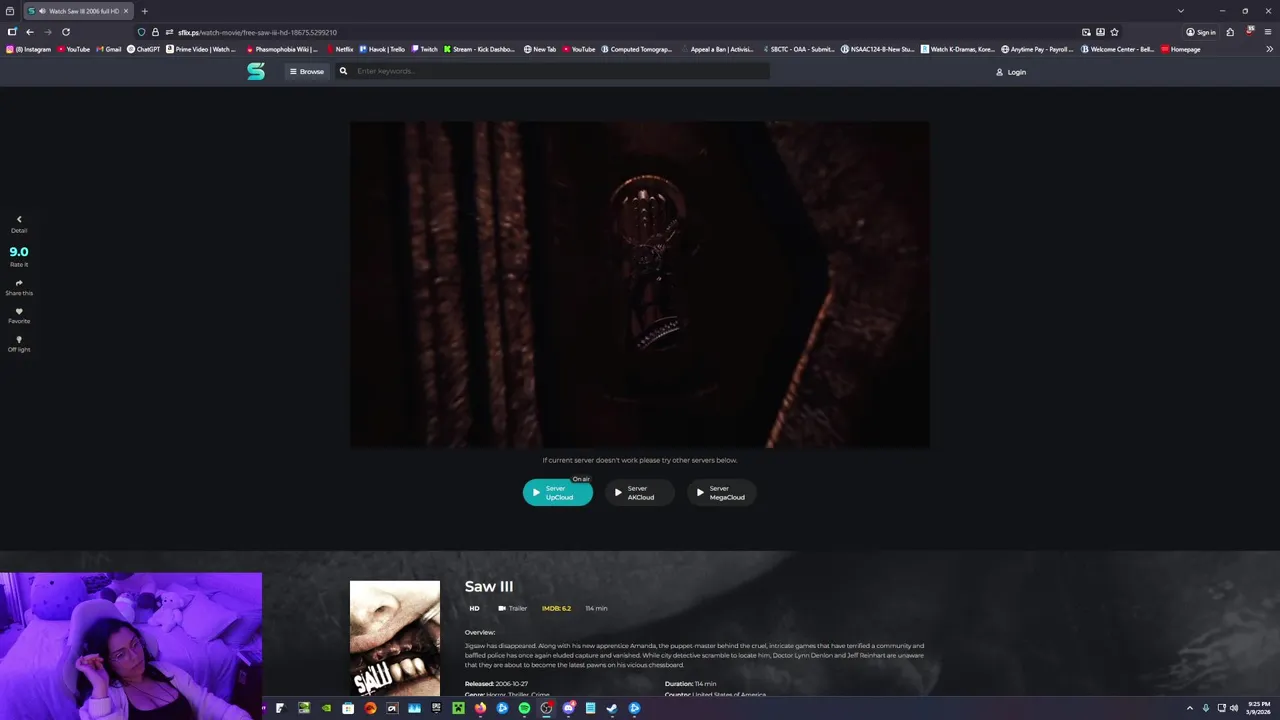Open the Havok | Trello bookmark
Image resolution: width=1280 pixels, height=720 pixels.
click(x=382, y=49)
